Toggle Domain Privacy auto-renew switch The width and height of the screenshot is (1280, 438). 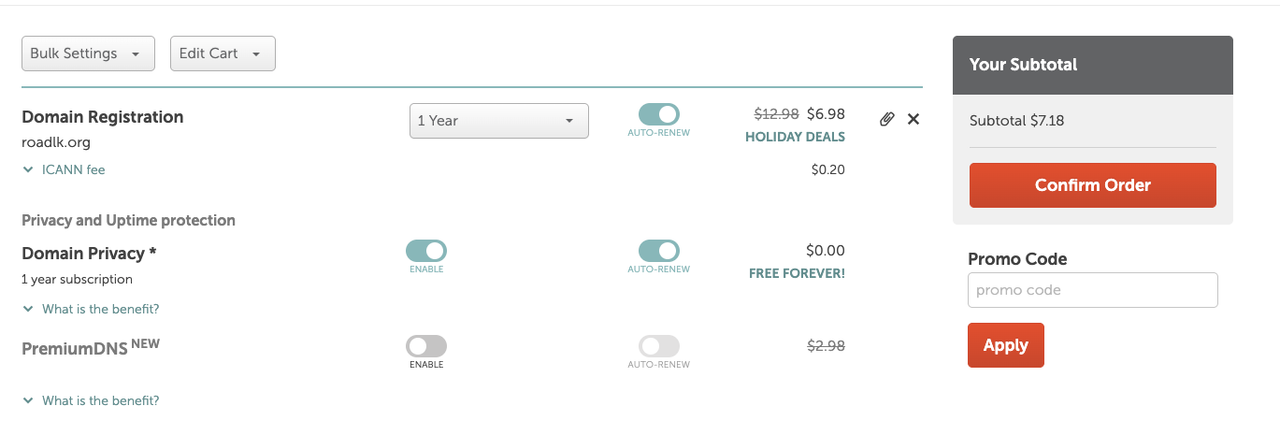coord(659,251)
